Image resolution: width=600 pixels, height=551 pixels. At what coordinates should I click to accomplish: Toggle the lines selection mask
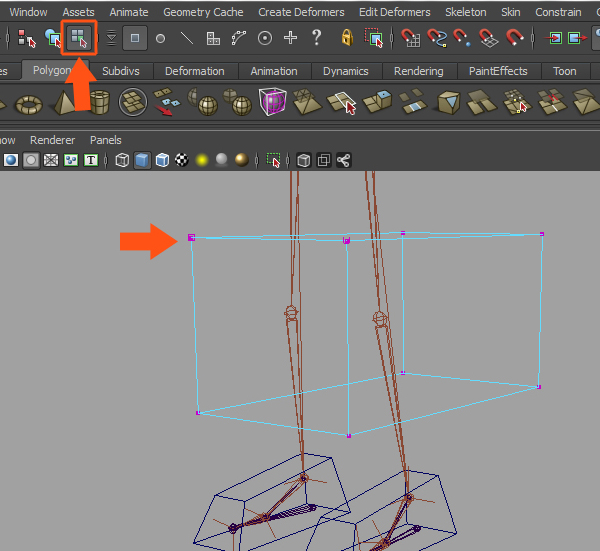pyautogui.click(x=187, y=38)
